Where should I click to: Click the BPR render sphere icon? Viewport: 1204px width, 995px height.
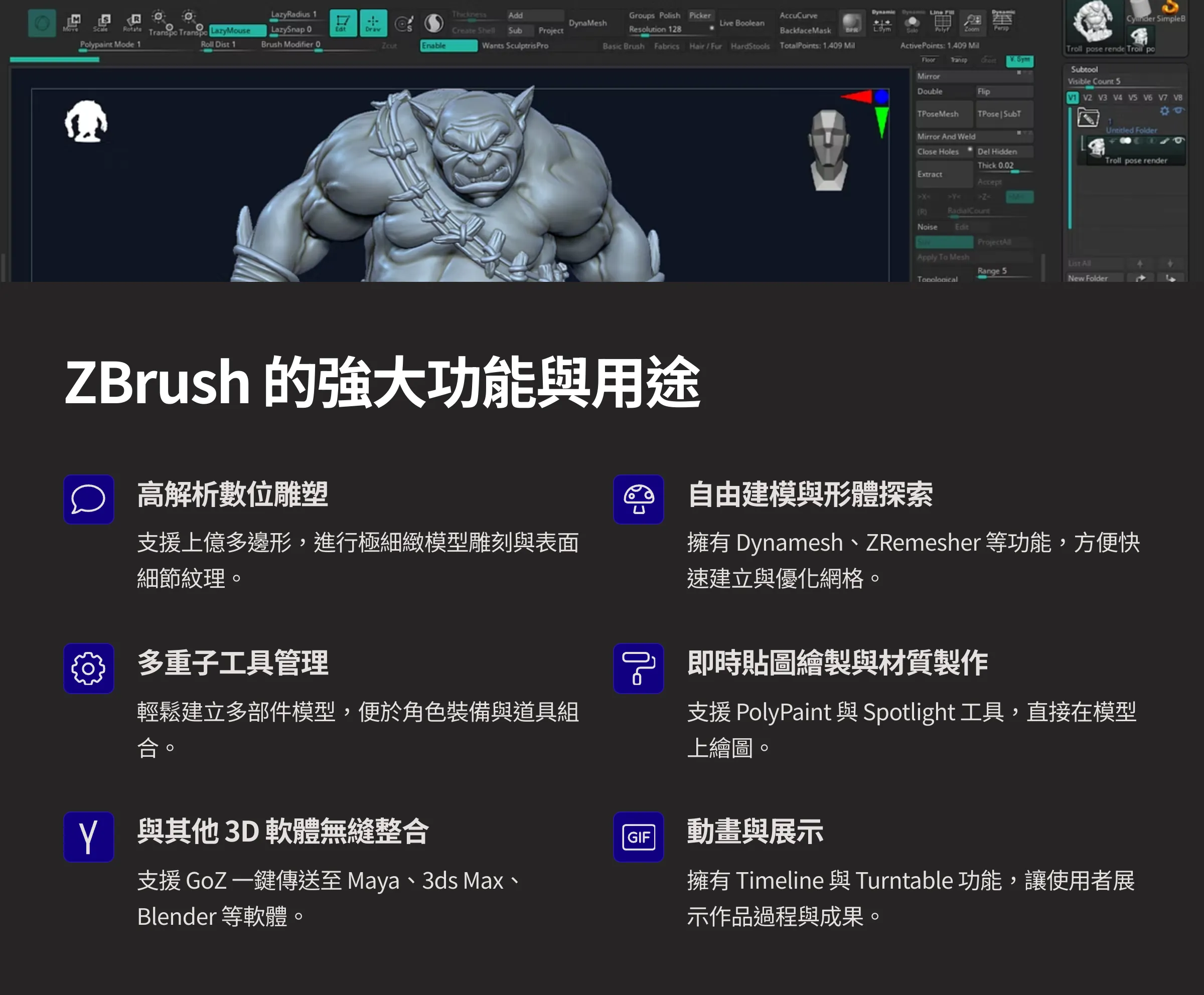pyautogui.click(x=851, y=23)
